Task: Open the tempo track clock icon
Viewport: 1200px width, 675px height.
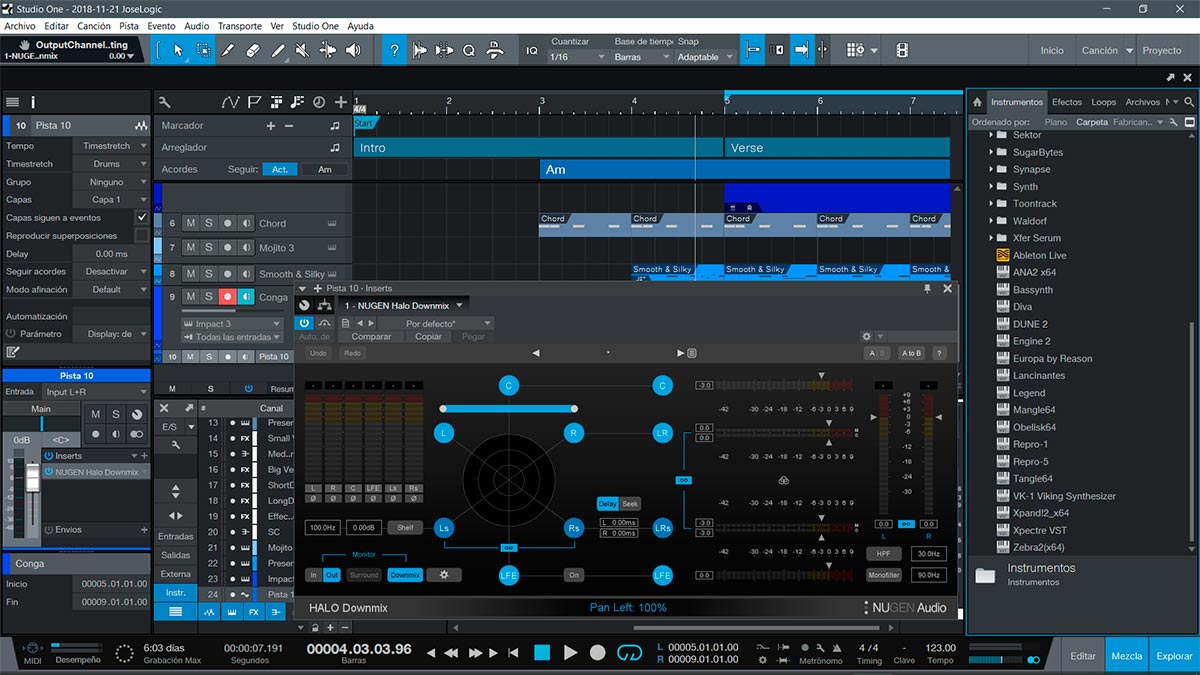Action: pyautogui.click(x=318, y=102)
